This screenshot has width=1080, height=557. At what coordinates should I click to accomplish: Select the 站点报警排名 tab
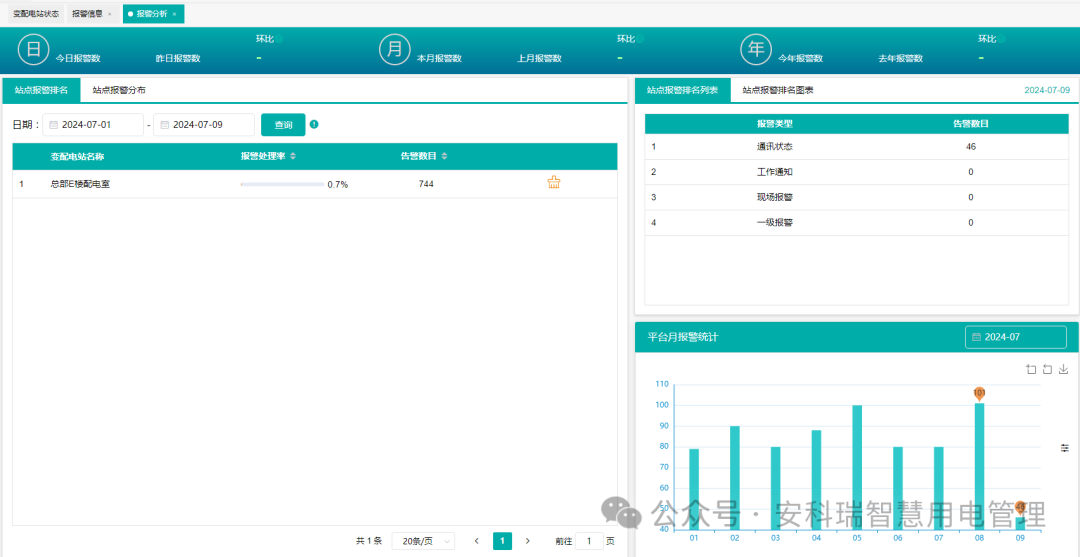pos(41,90)
